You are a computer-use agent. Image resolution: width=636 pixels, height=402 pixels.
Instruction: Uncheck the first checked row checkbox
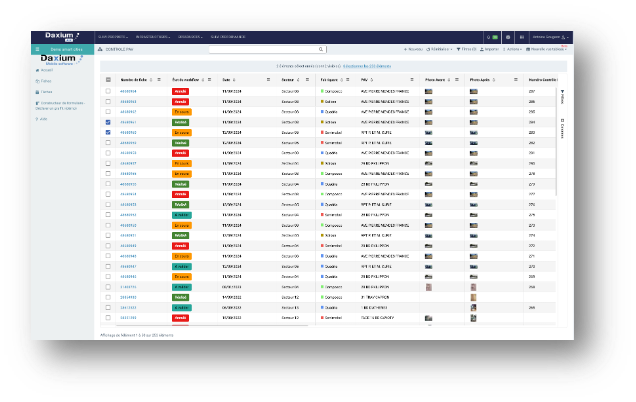[108, 122]
